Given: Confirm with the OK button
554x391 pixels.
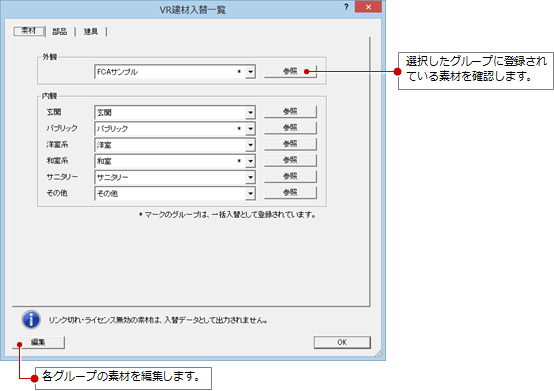Looking at the screenshot, I should tap(342, 342).
